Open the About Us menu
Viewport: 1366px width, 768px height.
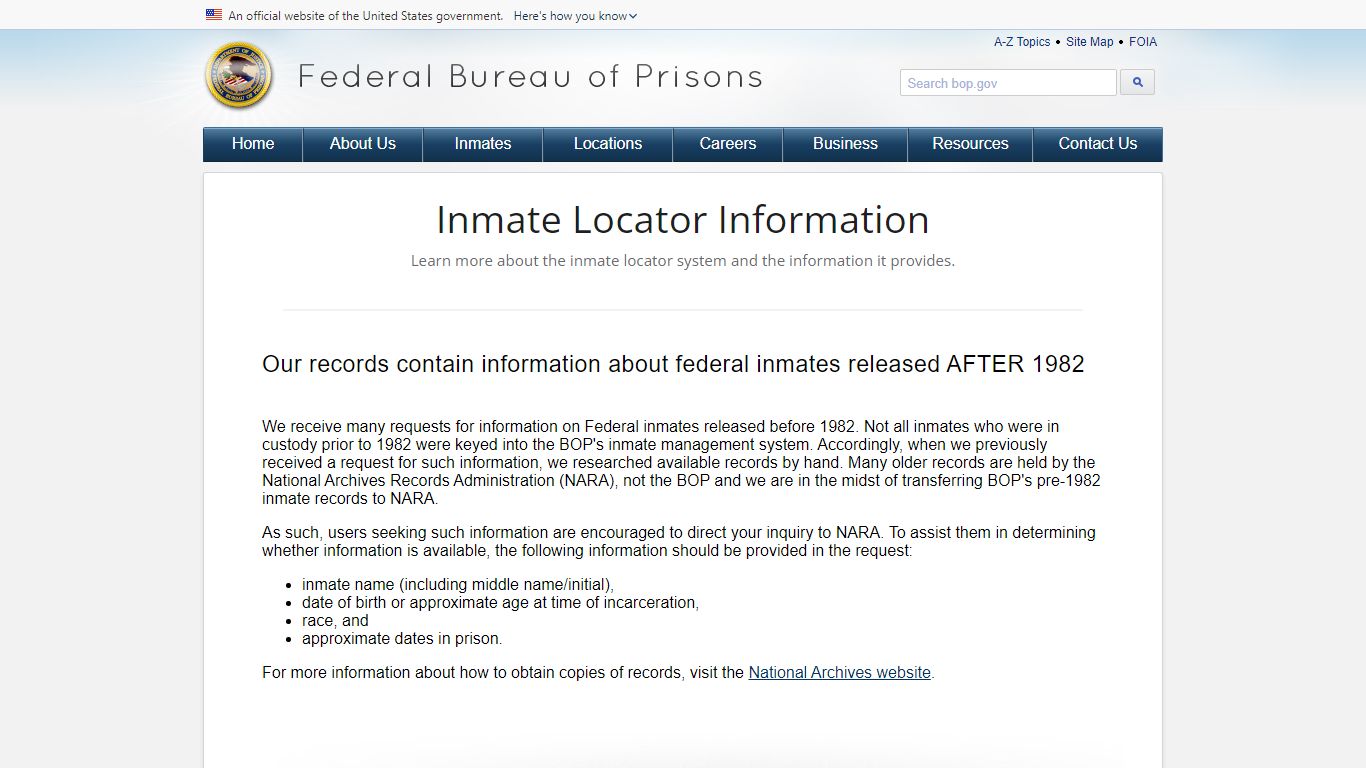pyautogui.click(x=363, y=144)
